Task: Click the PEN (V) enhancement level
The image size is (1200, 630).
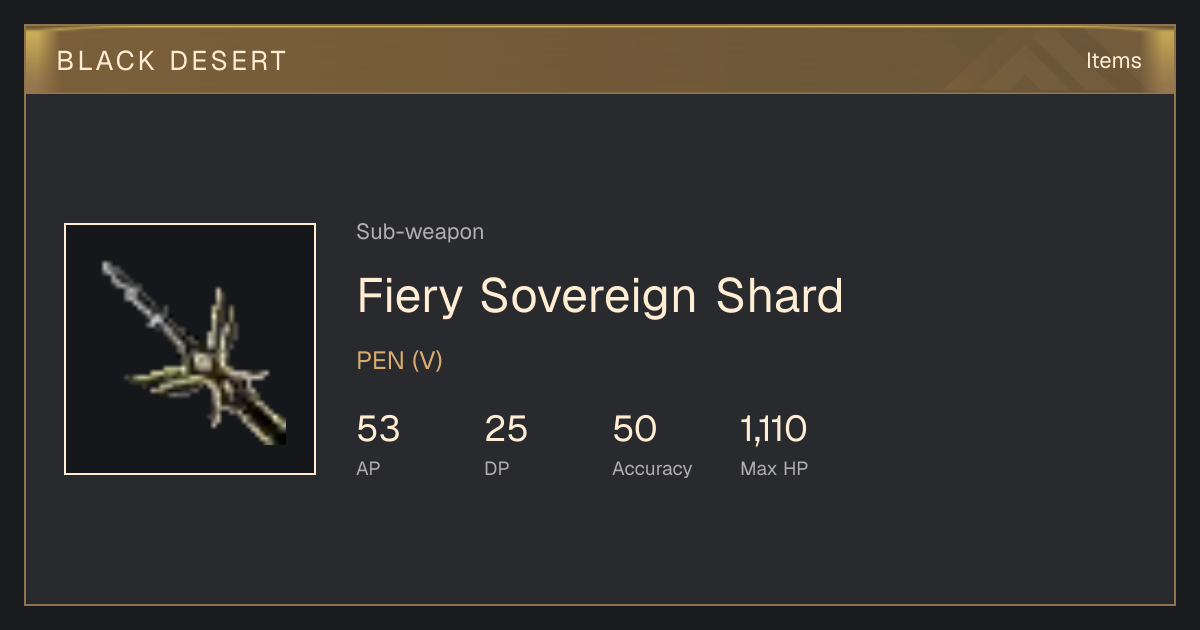Action: tap(399, 361)
